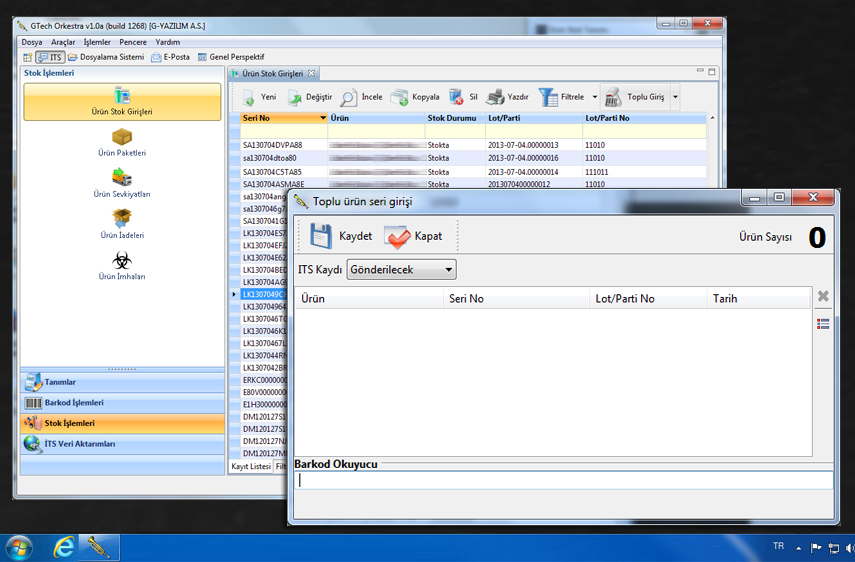
Task: Click the gray X remove-row icon
Action: click(x=823, y=296)
